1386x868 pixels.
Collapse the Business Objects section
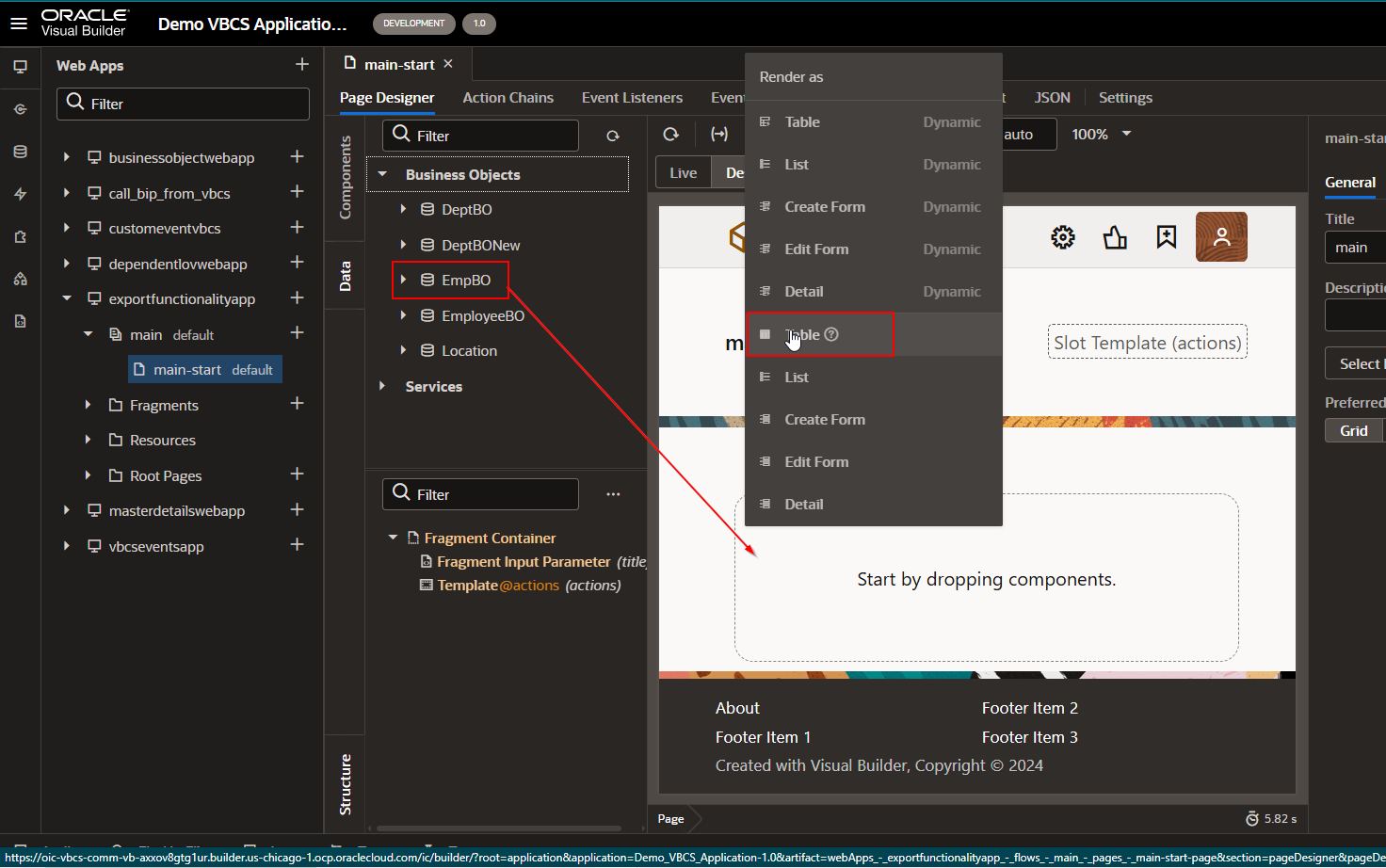pyautogui.click(x=382, y=174)
